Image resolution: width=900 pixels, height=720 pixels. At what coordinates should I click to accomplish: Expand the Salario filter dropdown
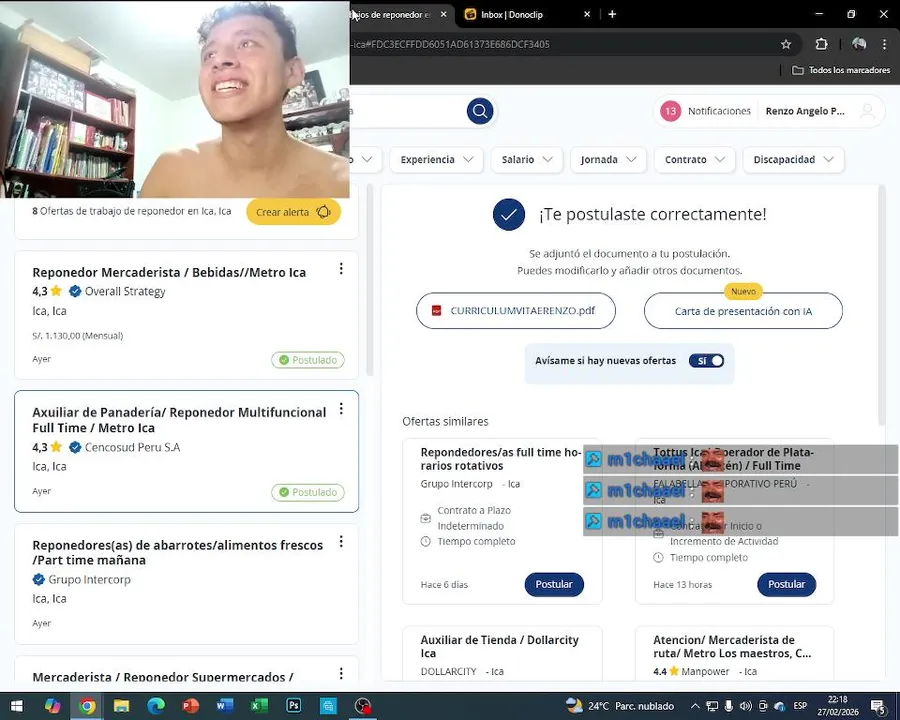pyautogui.click(x=527, y=160)
